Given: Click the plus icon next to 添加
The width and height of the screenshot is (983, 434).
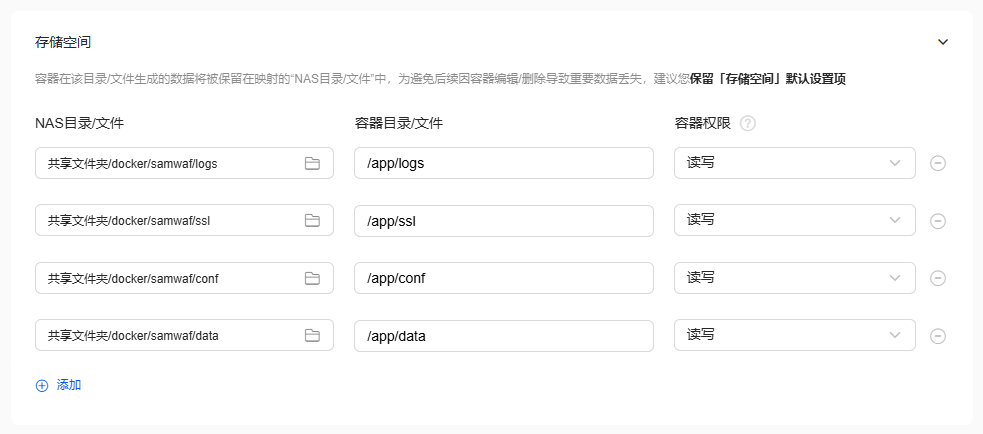Looking at the screenshot, I should [42, 386].
